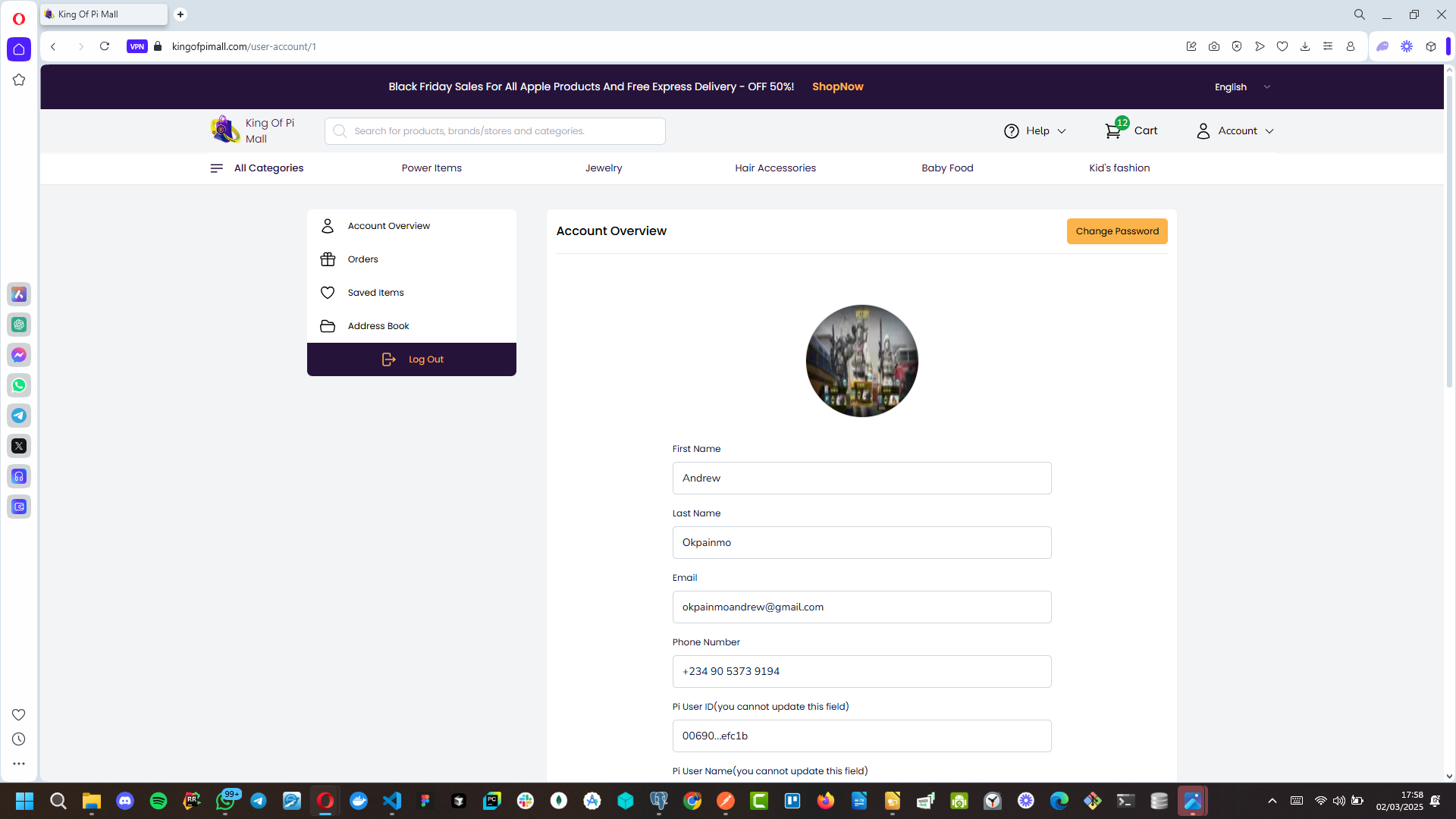The height and width of the screenshot is (819, 1456).
Task: Expand the Help dropdown chevron
Action: point(1062,131)
